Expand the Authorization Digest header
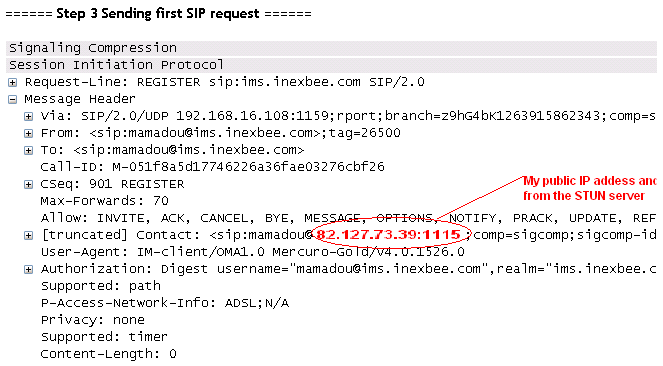 pos(28,269)
